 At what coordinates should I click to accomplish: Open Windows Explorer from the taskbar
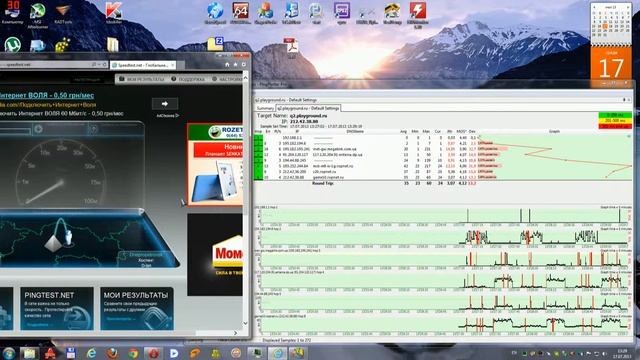29,353
